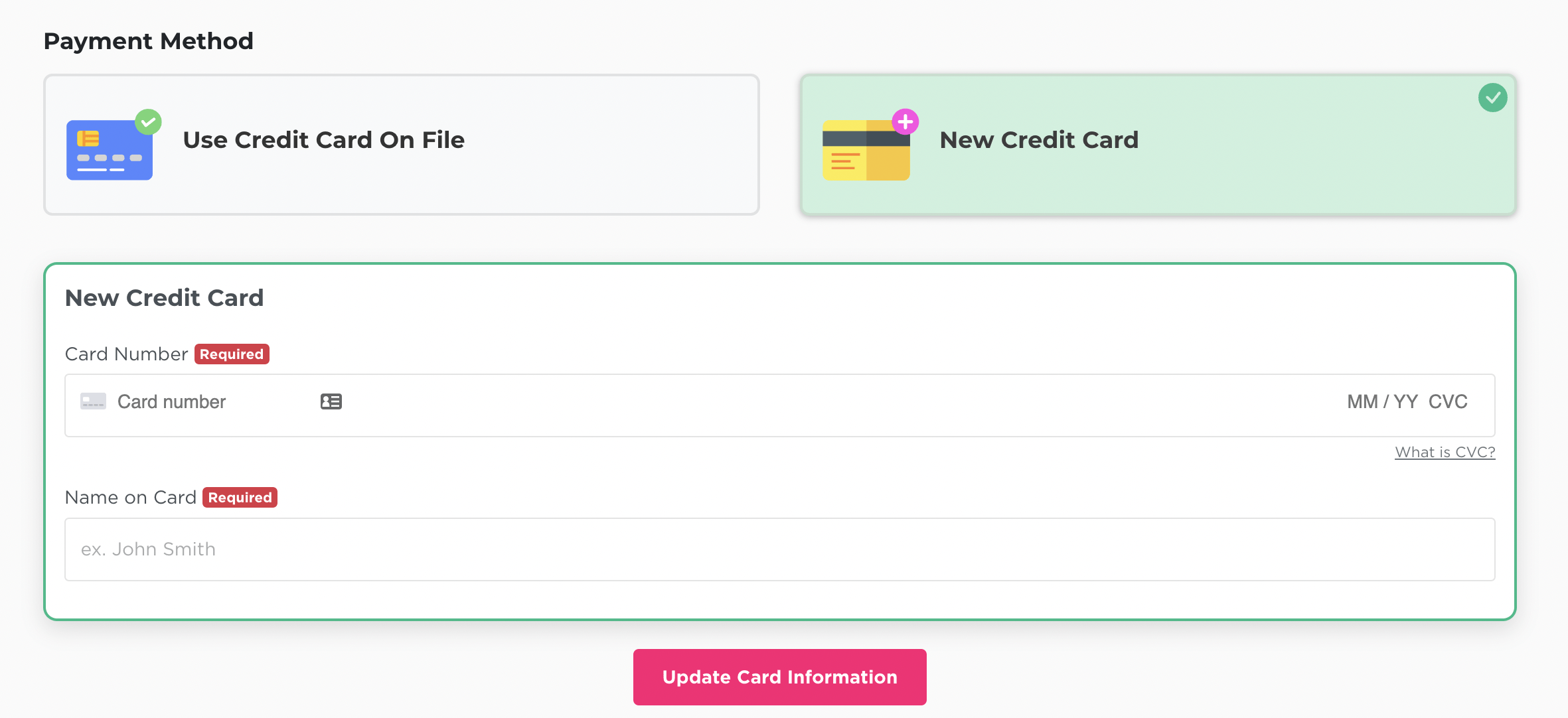This screenshot has height=718, width=1568.
Task: Focus the MM / YY expiry field
Action: (1382, 401)
